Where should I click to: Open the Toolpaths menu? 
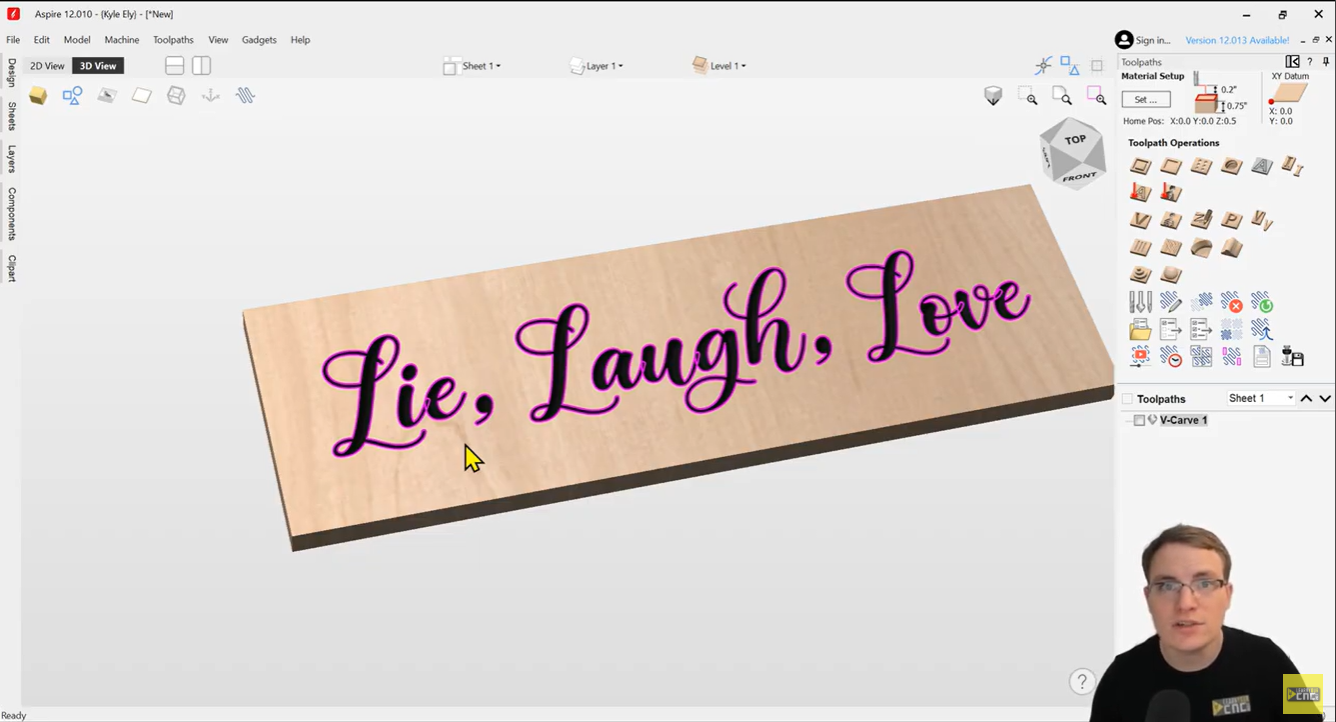[173, 40]
